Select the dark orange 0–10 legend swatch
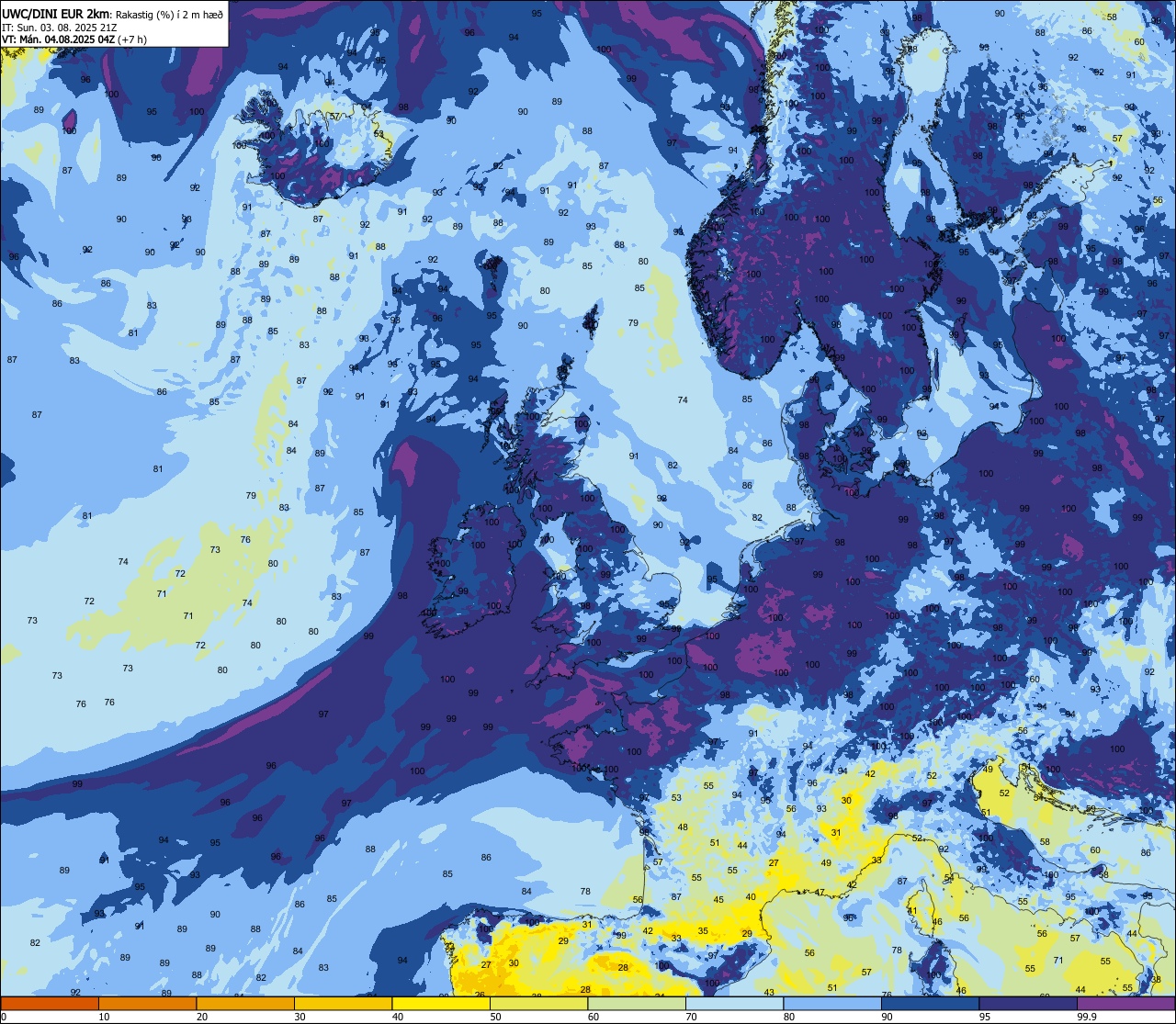This screenshot has width=1176, height=1024. point(50,1003)
